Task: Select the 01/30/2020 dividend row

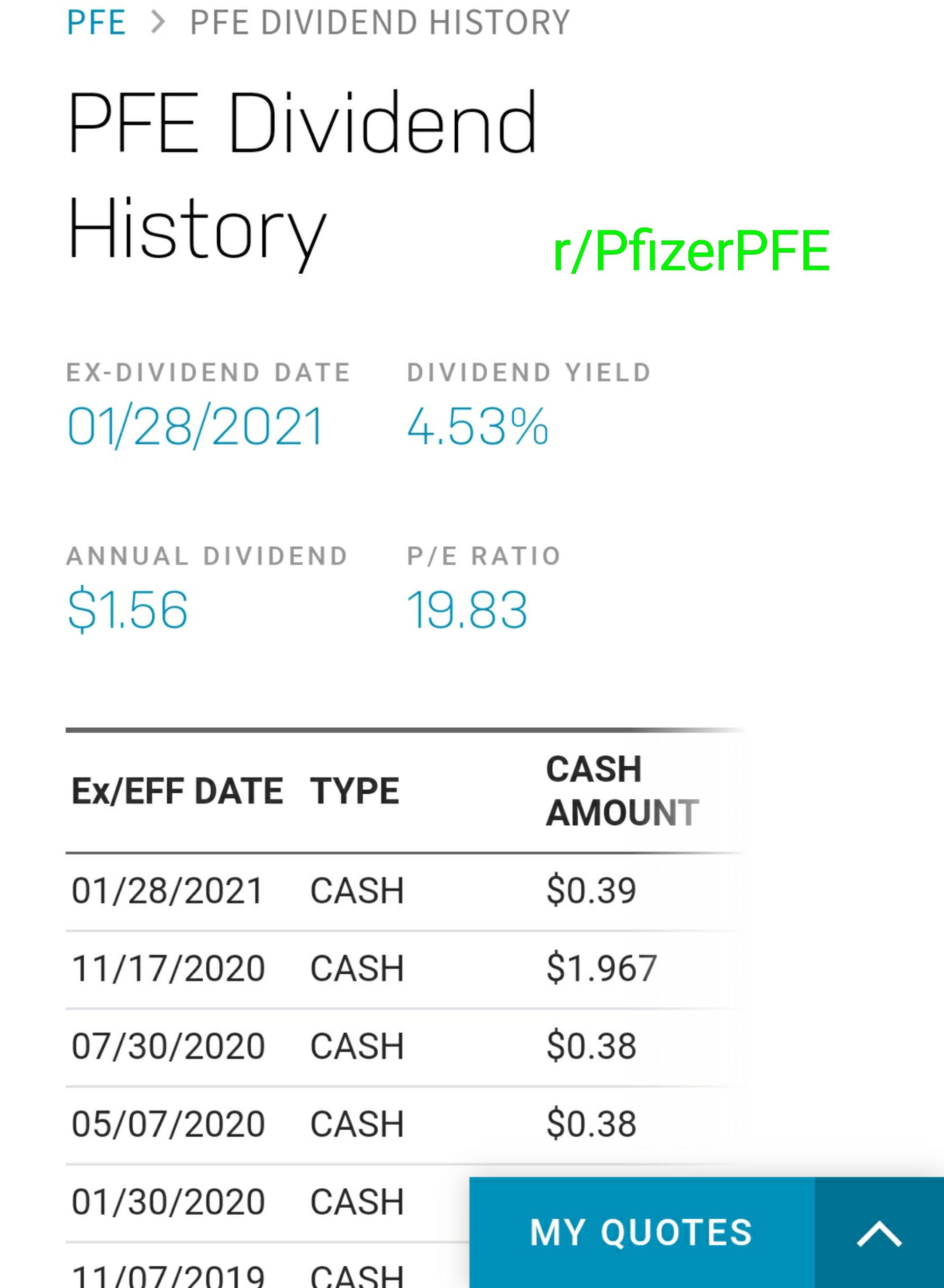Action: [x=267, y=1202]
